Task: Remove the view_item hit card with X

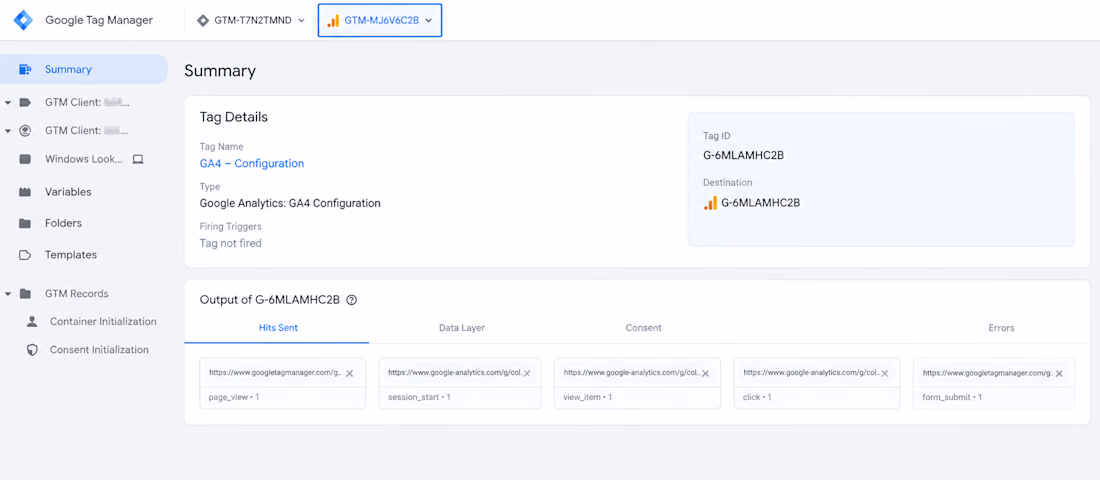Action: (x=706, y=373)
